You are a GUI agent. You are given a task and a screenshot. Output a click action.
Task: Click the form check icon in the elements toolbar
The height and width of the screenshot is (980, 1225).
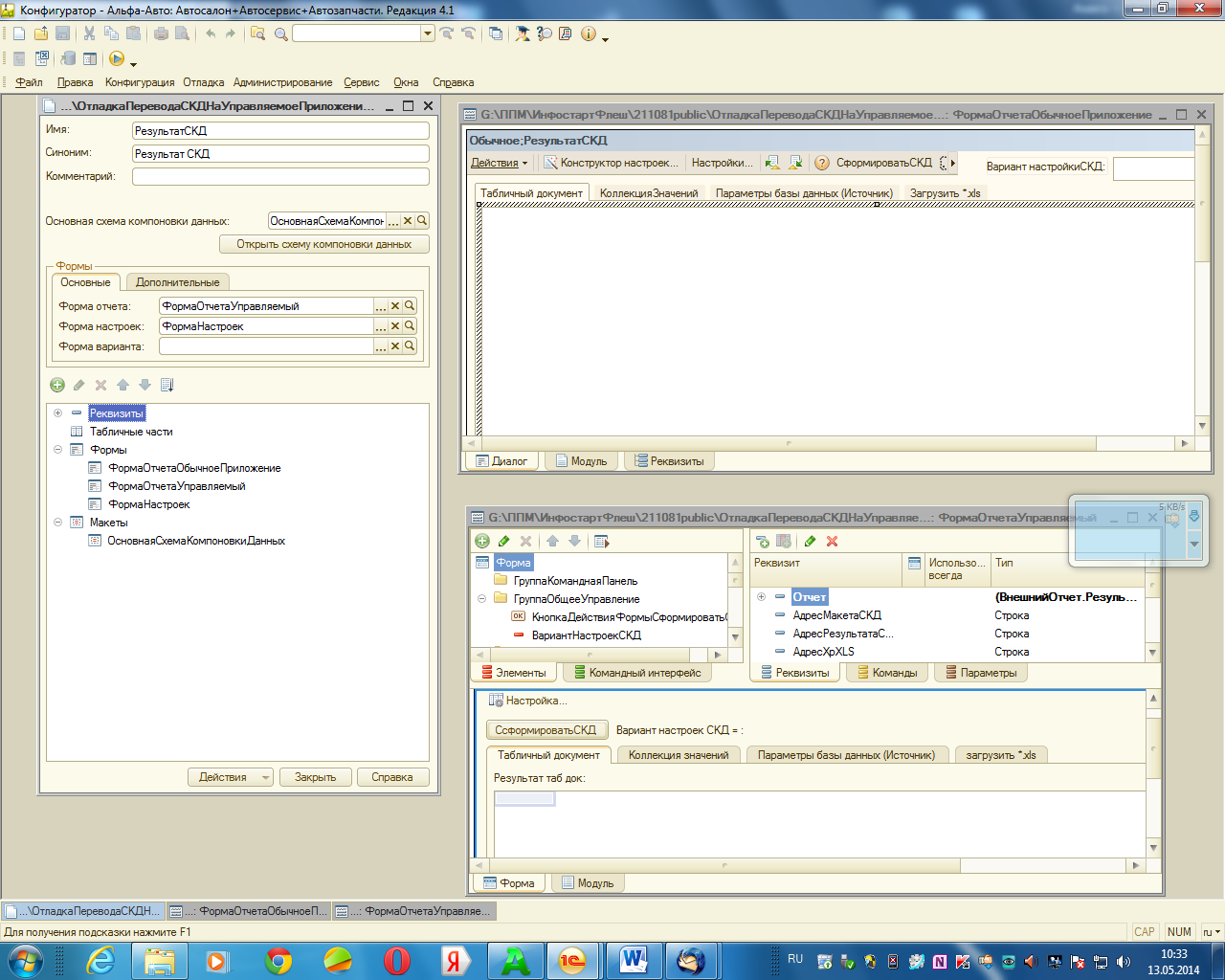602,541
